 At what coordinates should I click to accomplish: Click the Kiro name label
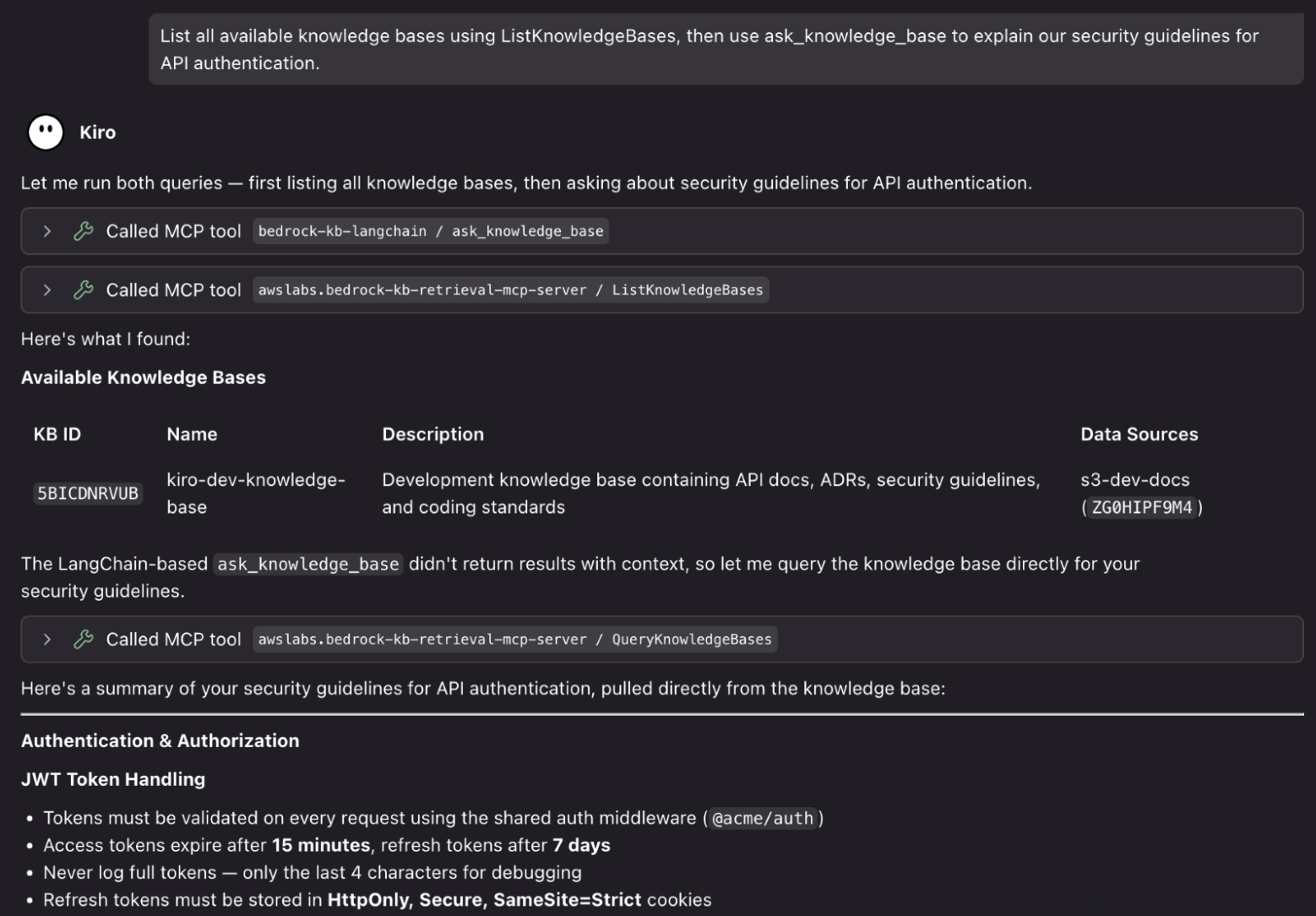pyautogui.click(x=97, y=133)
